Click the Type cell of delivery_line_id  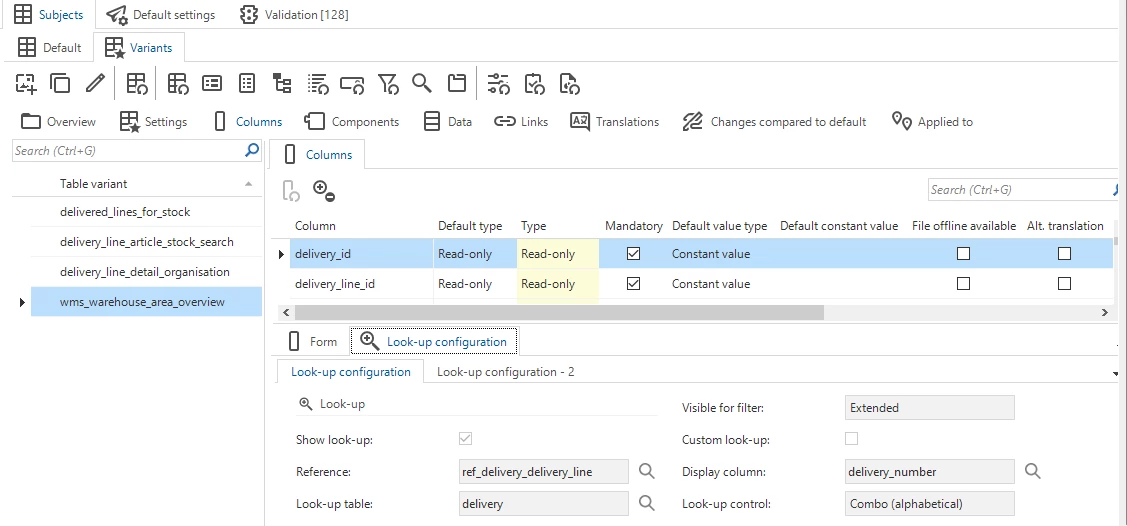point(557,284)
